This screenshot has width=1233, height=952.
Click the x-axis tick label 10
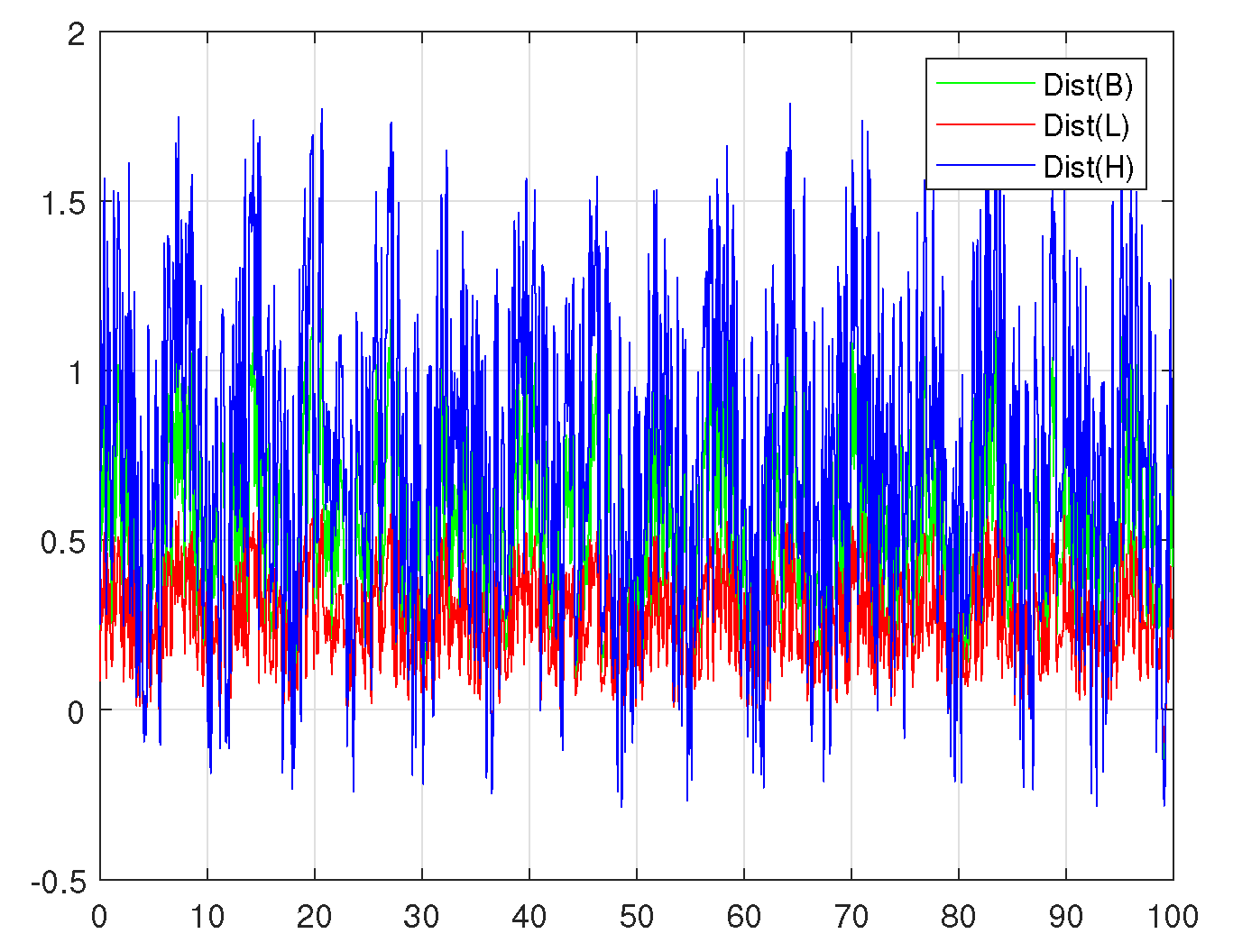pos(207,917)
